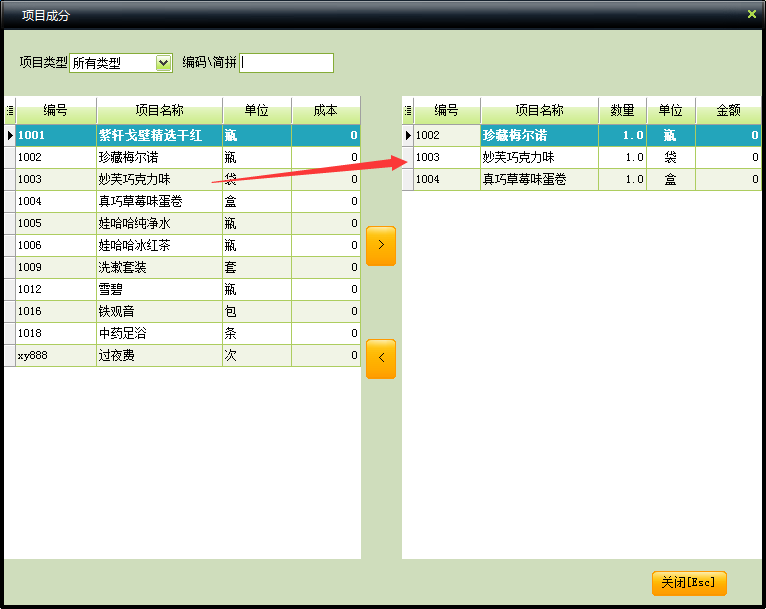Select right list row 真巧草莓味蛋卷
766x609 pixels.
[x=582, y=179]
